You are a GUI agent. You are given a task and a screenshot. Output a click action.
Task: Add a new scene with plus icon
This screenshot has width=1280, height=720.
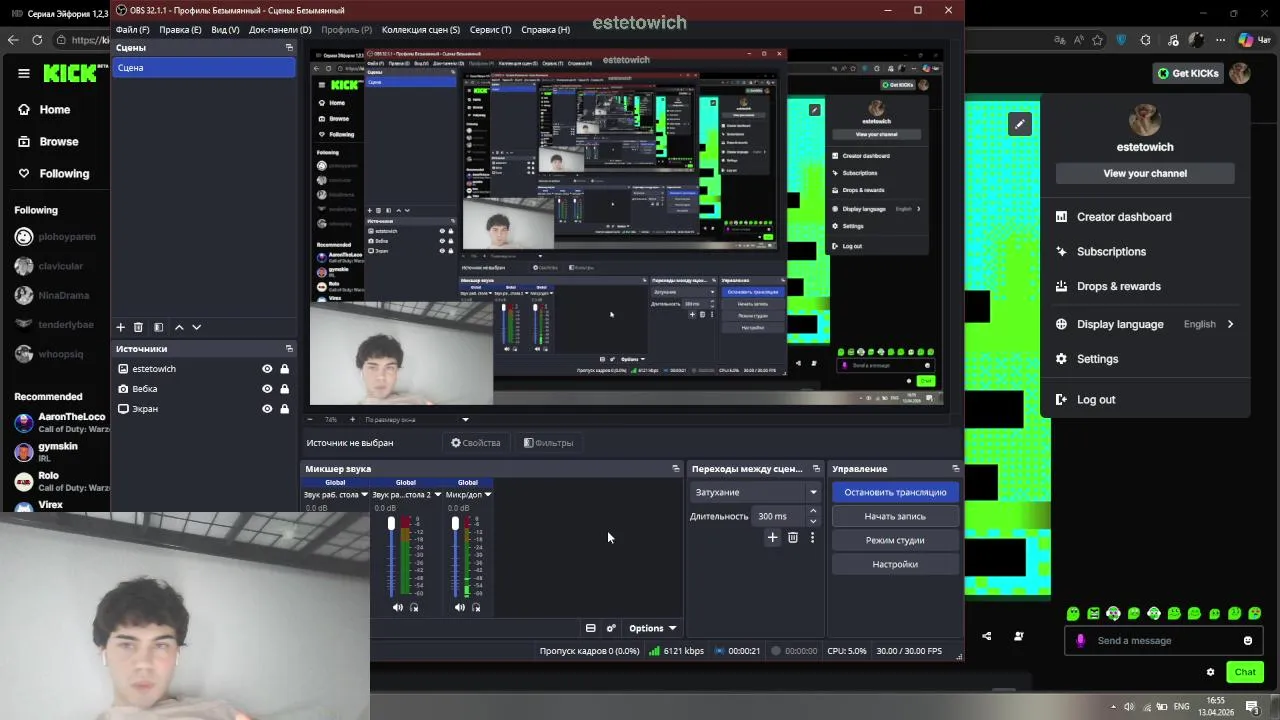[x=121, y=327]
